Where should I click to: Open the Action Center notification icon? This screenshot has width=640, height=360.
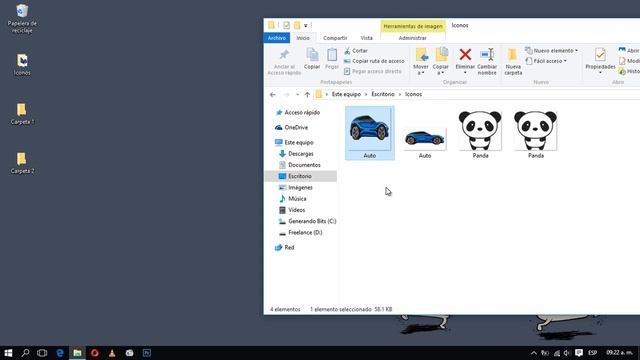point(579,353)
